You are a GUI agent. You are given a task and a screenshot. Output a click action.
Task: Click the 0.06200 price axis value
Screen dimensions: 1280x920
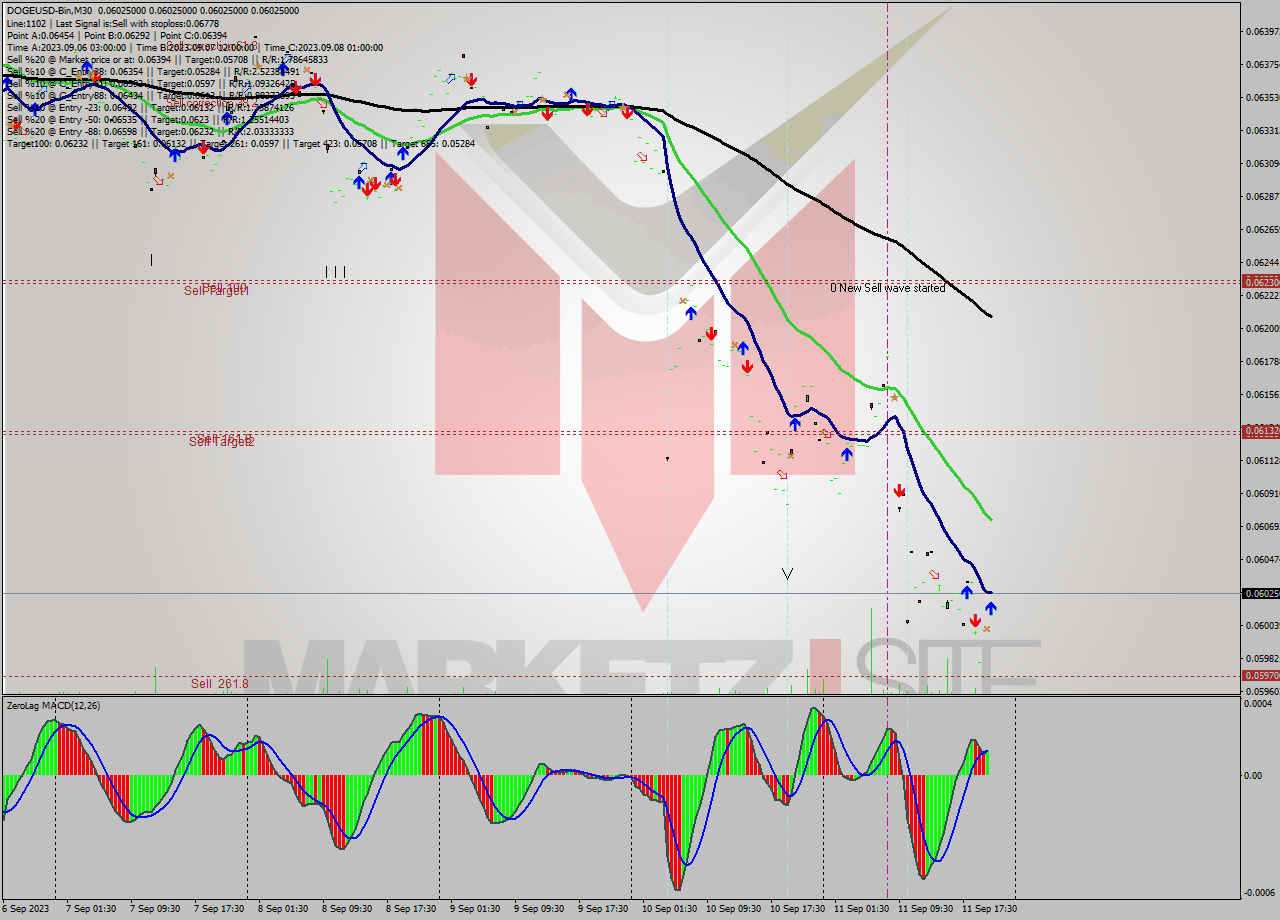pos(1262,328)
